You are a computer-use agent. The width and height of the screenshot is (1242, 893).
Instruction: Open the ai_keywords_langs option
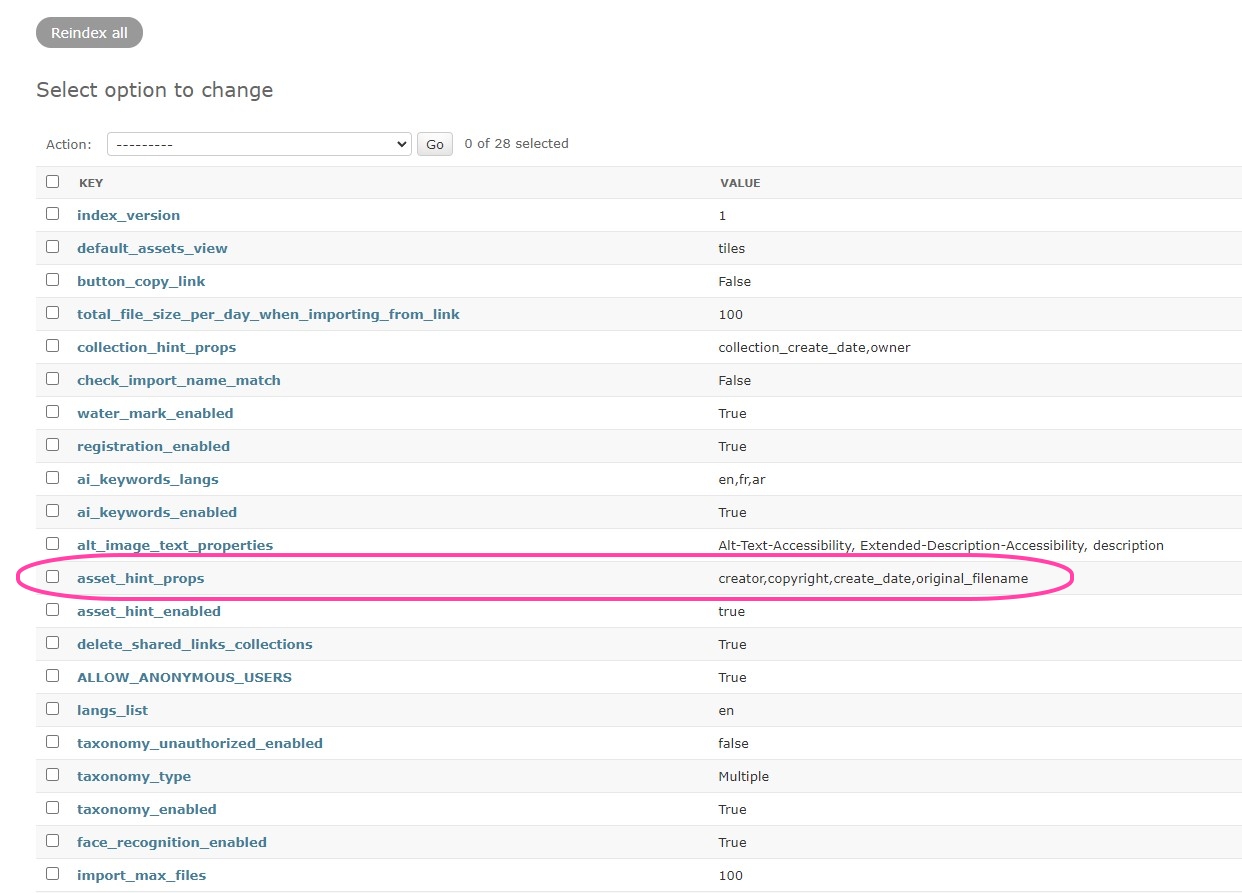click(x=148, y=479)
